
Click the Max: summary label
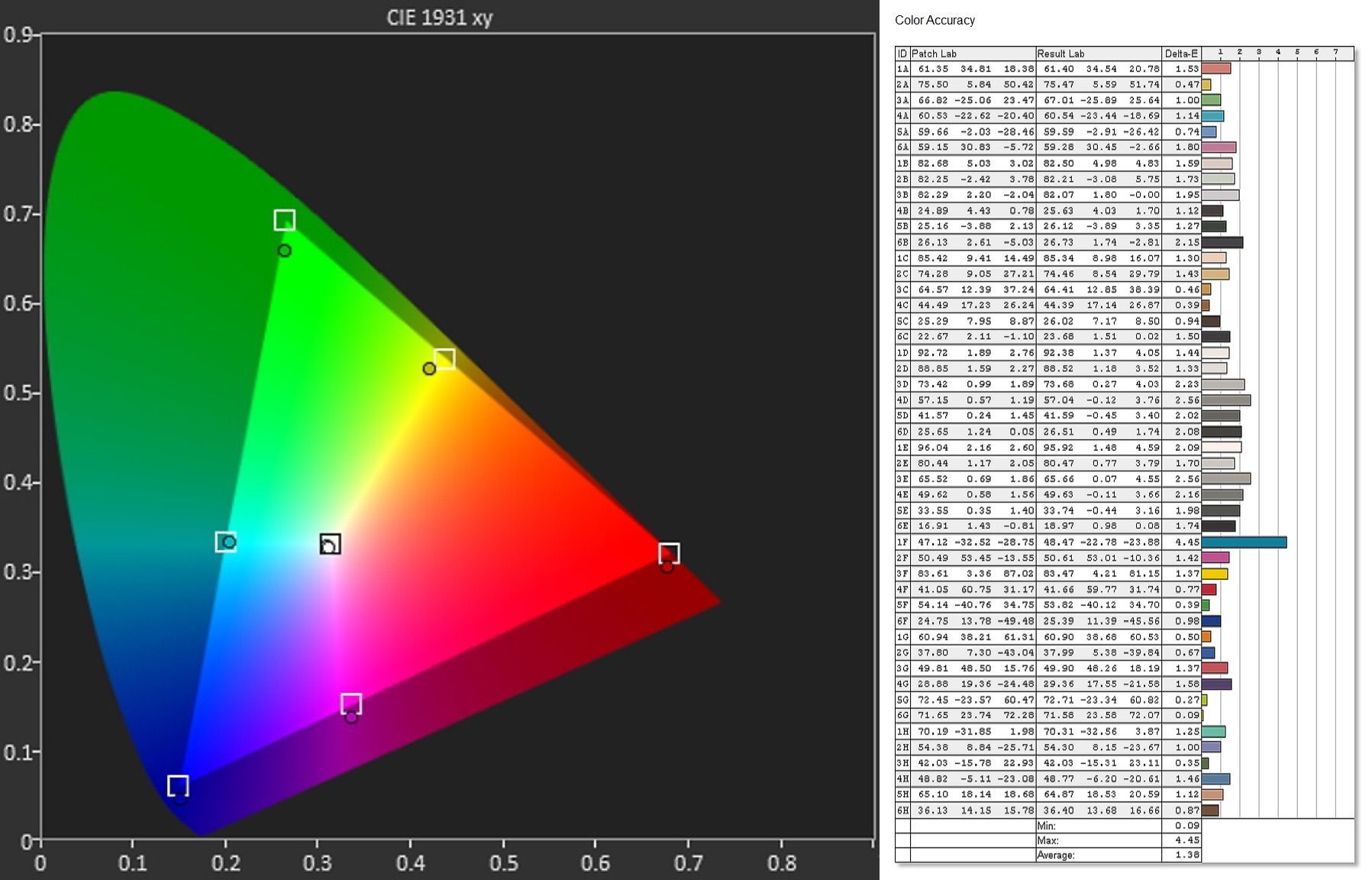pos(1048,840)
